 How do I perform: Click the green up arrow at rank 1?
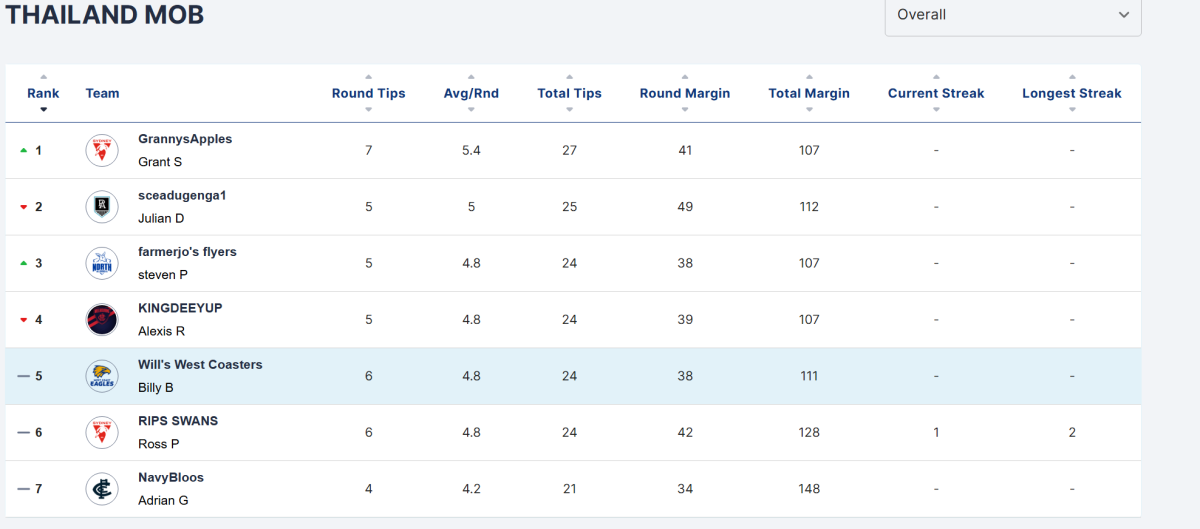23,150
